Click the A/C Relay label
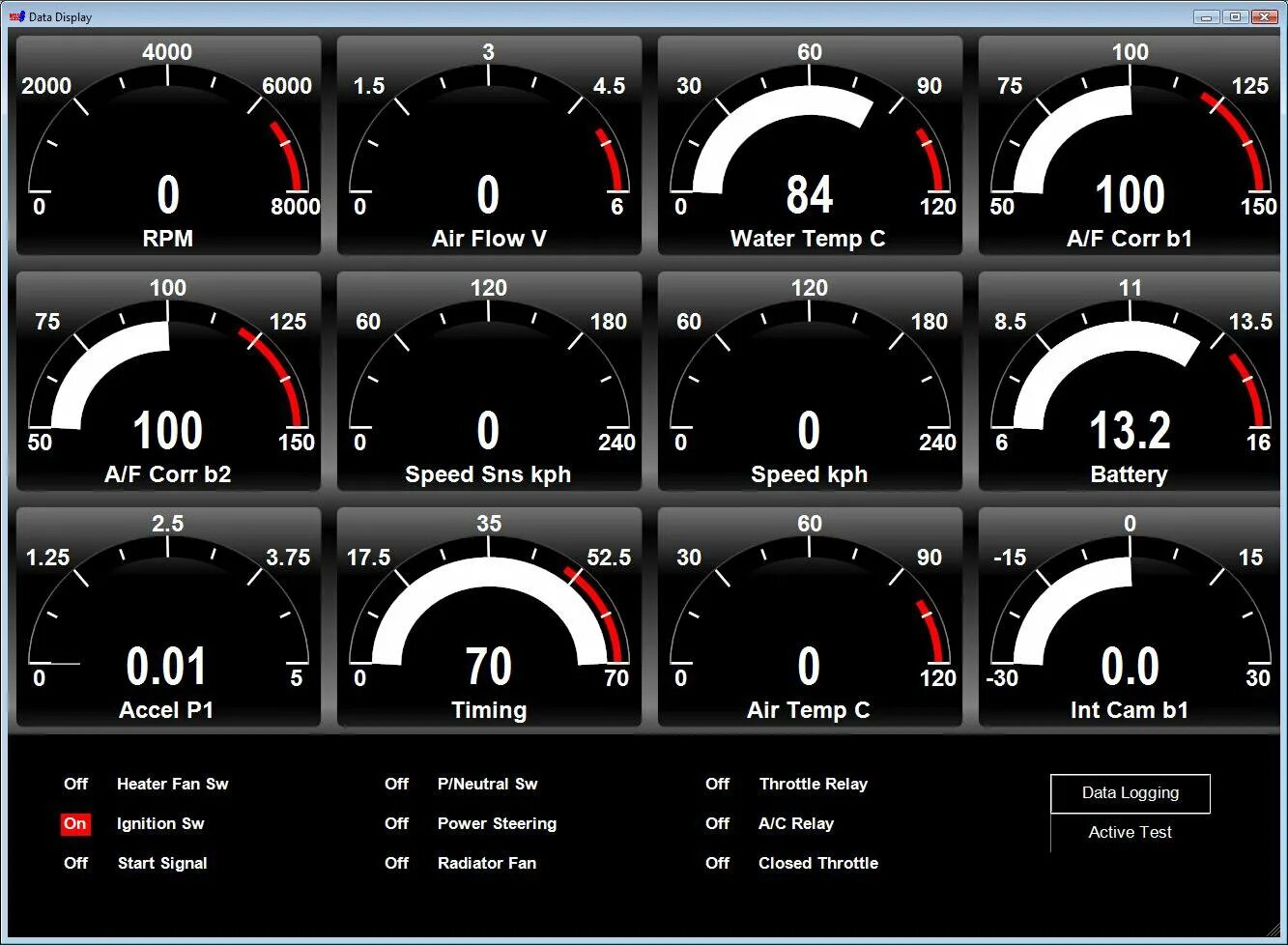 tap(796, 823)
